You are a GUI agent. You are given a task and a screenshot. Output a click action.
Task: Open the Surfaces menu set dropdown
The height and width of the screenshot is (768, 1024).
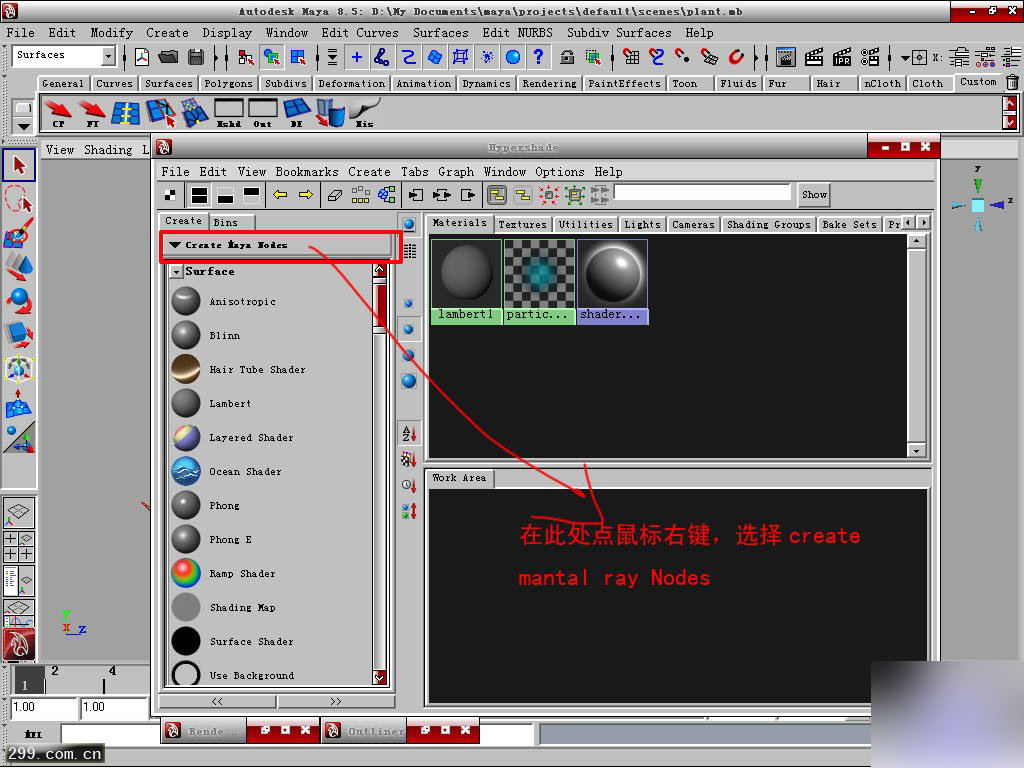click(108, 56)
